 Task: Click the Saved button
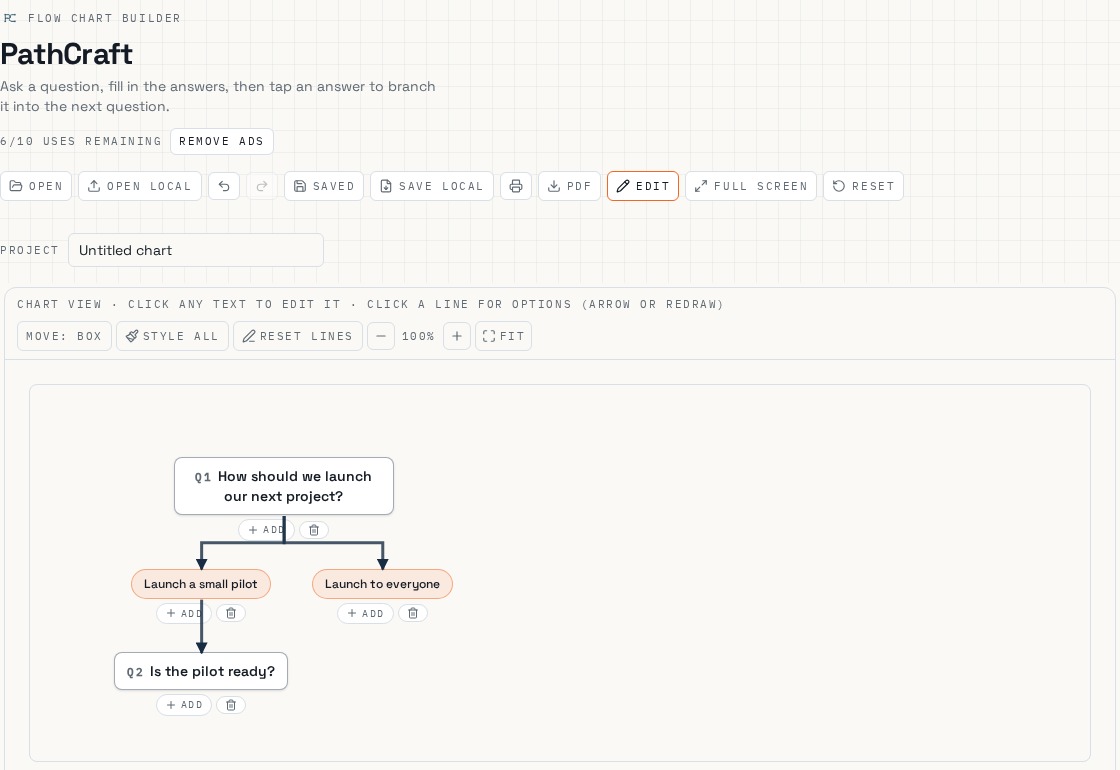pyautogui.click(x=324, y=186)
